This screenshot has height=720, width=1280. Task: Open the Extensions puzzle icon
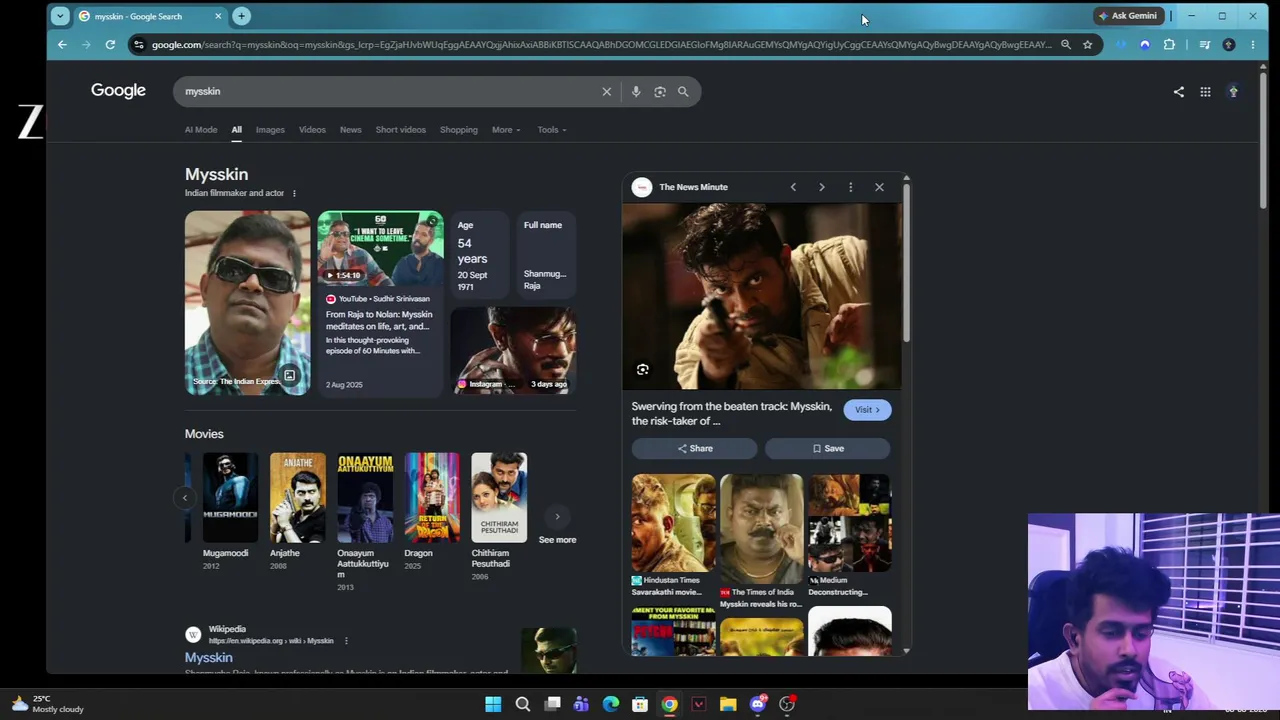(x=1169, y=45)
